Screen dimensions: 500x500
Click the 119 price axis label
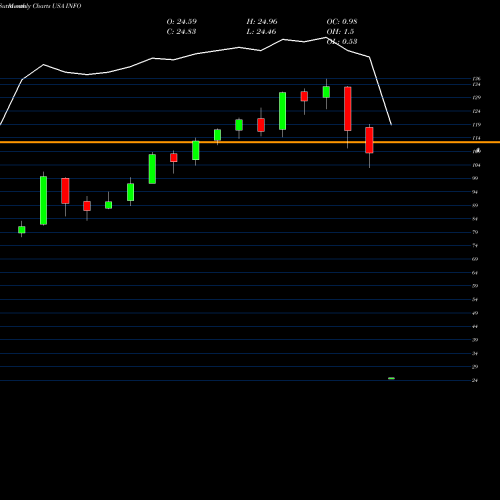coord(476,125)
